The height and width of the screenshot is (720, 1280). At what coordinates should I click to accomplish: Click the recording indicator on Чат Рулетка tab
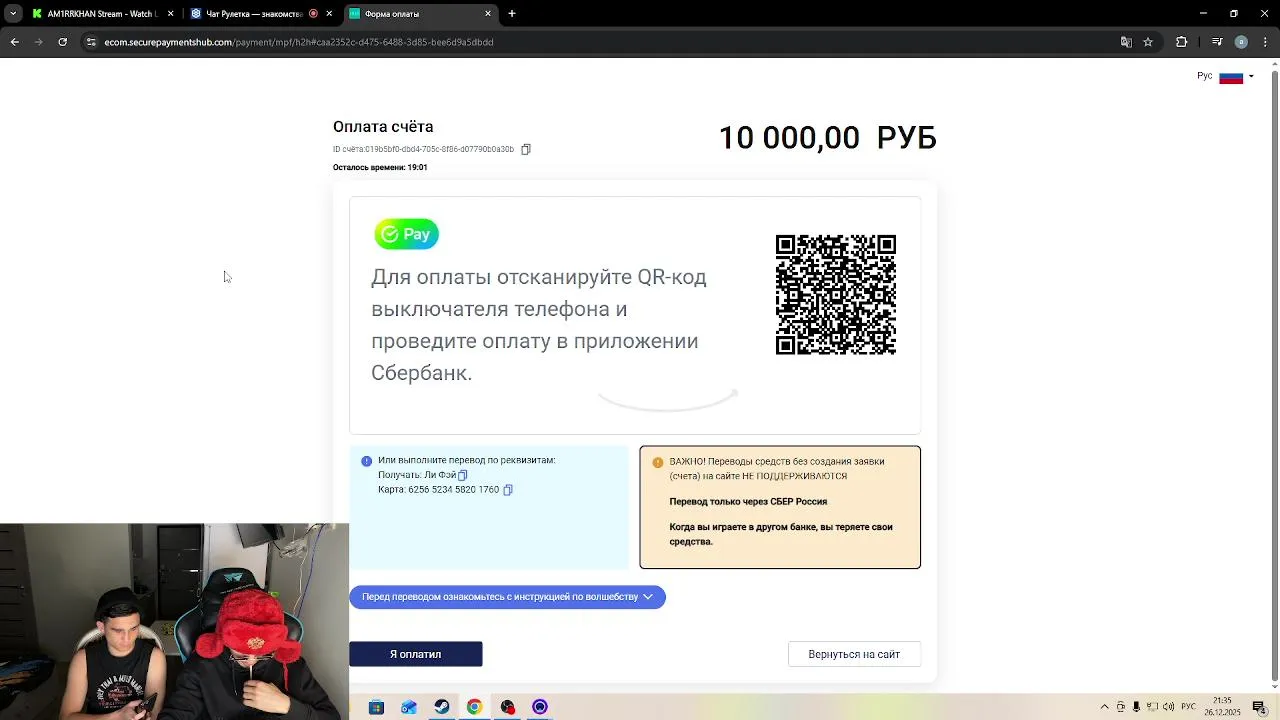pyautogui.click(x=313, y=14)
